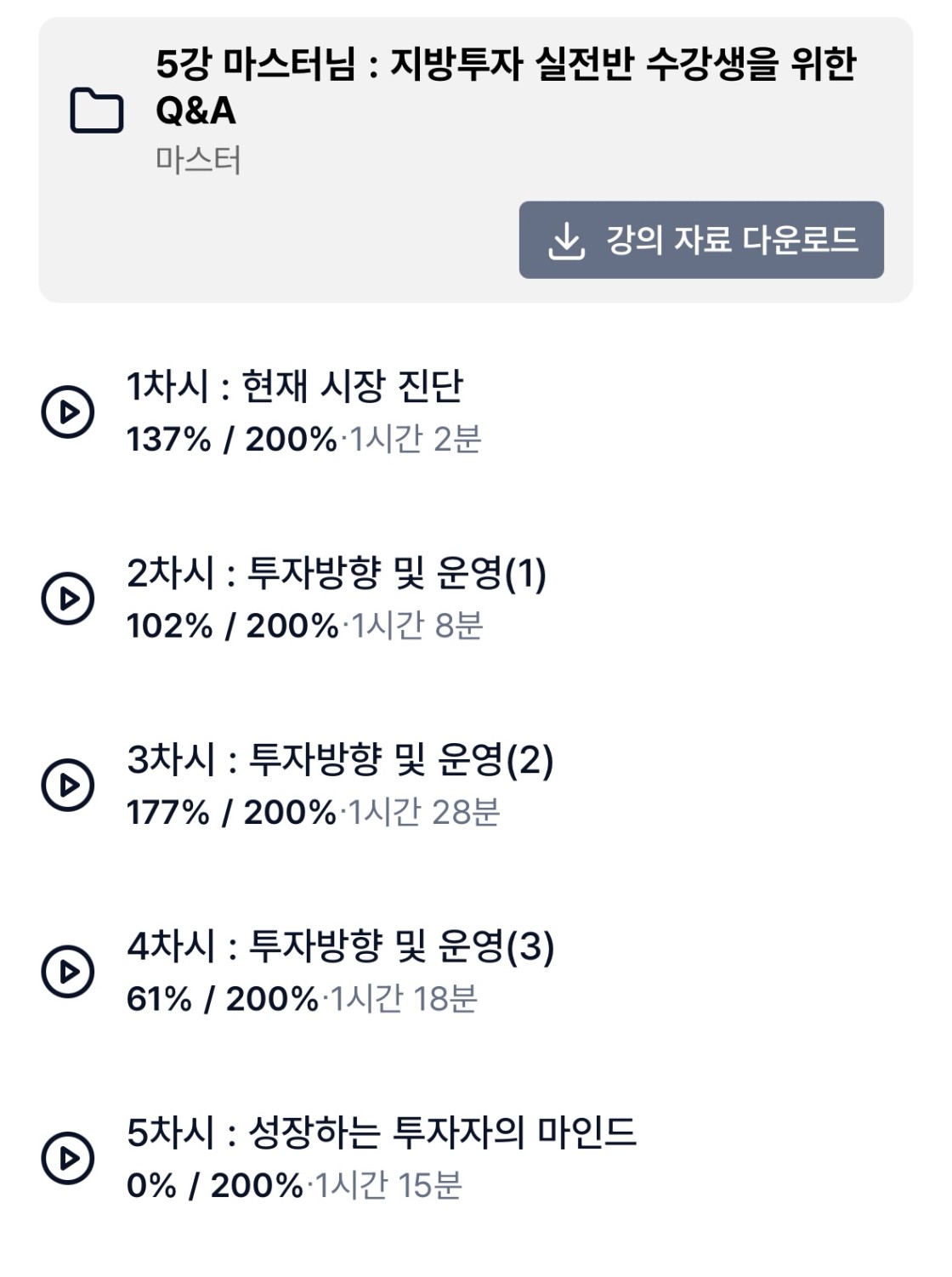Click 137% / 200% progress text

[x=231, y=440]
